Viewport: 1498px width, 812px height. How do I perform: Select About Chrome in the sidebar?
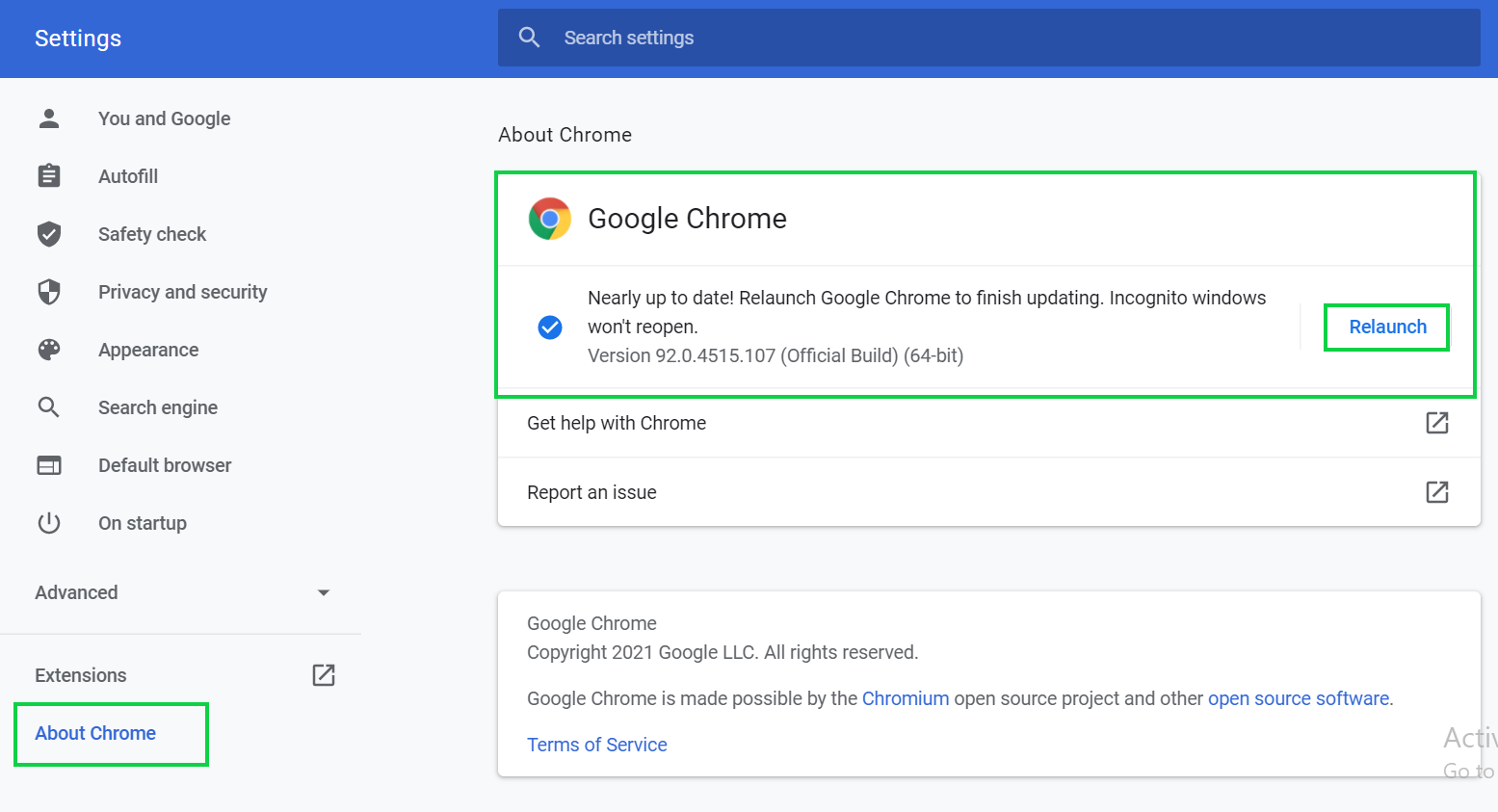click(x=95, y=733)
